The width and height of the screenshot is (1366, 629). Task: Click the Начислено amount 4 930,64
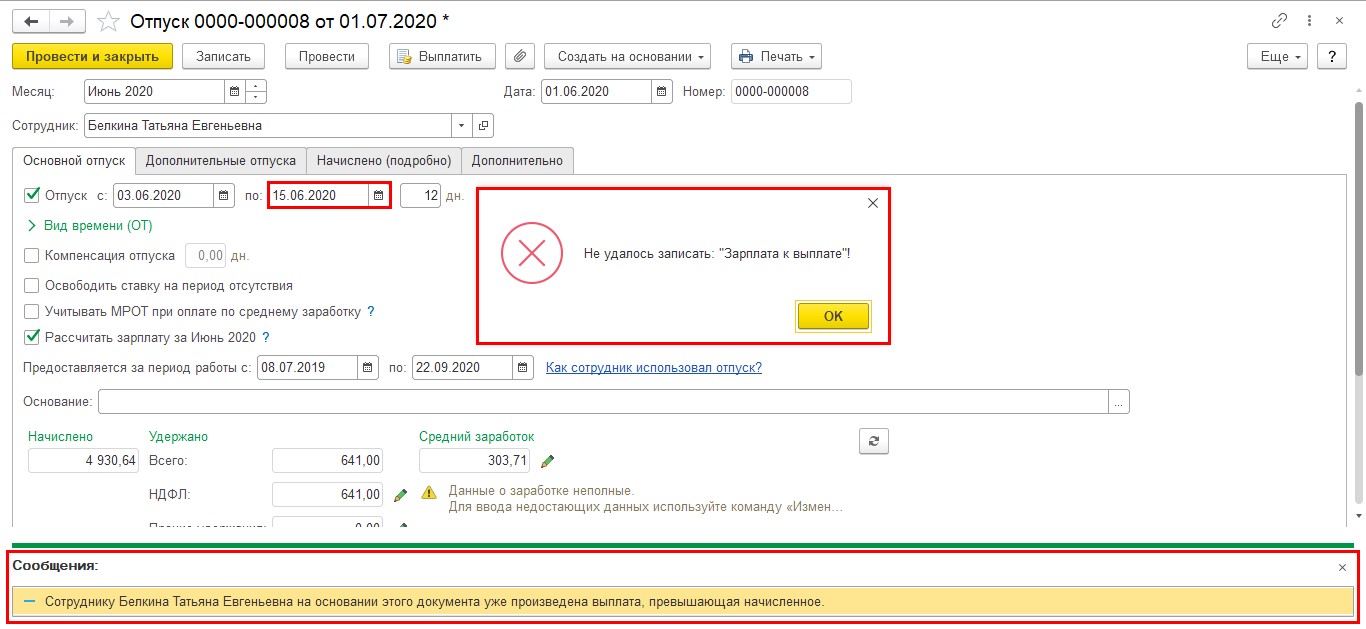(83, 461)
